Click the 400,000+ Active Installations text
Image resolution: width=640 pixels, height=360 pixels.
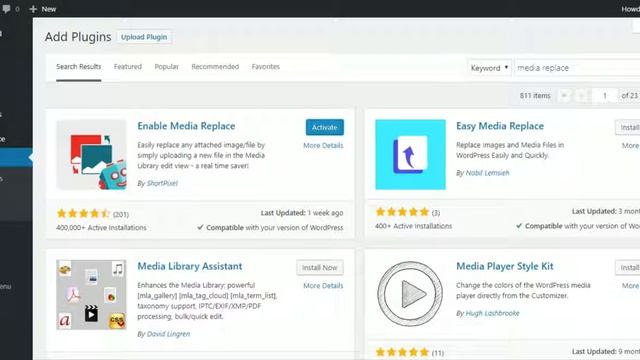click(x=101, y=228)
